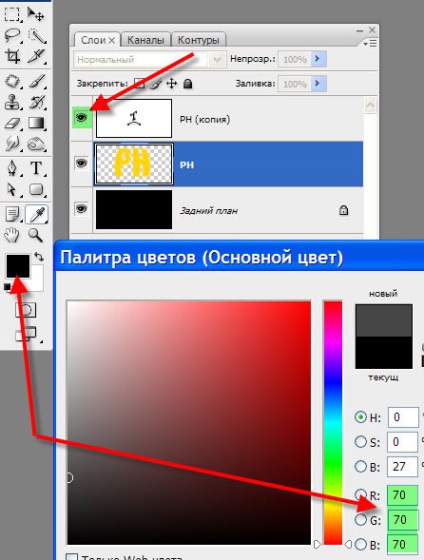Click the R value input field
Screen dimensions: 424x560
pos(403,495)
